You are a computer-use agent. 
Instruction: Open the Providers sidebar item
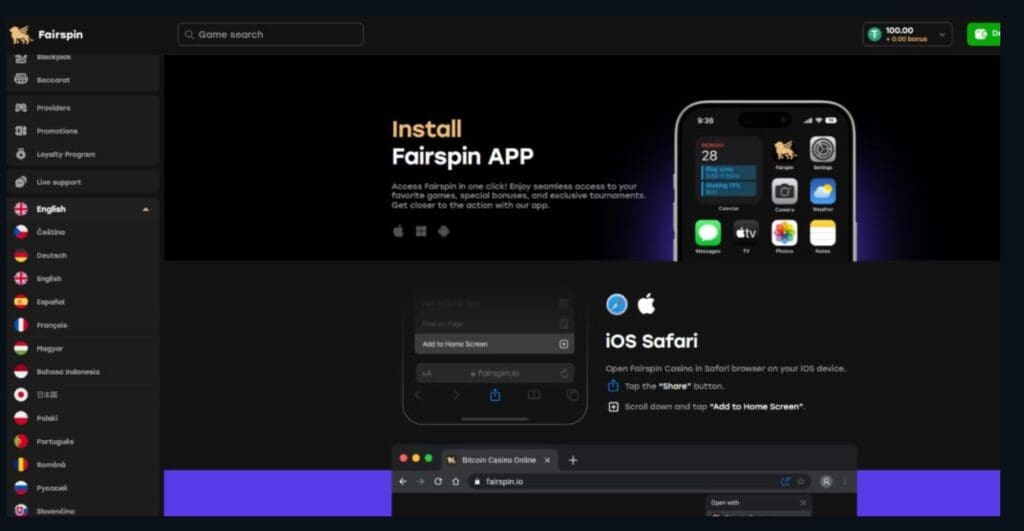tap(84, 108)
